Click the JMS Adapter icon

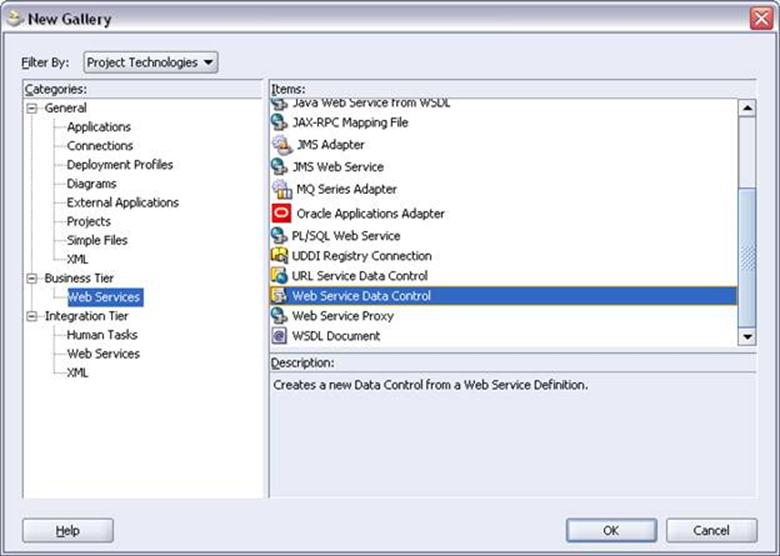(x=282, y=145)
